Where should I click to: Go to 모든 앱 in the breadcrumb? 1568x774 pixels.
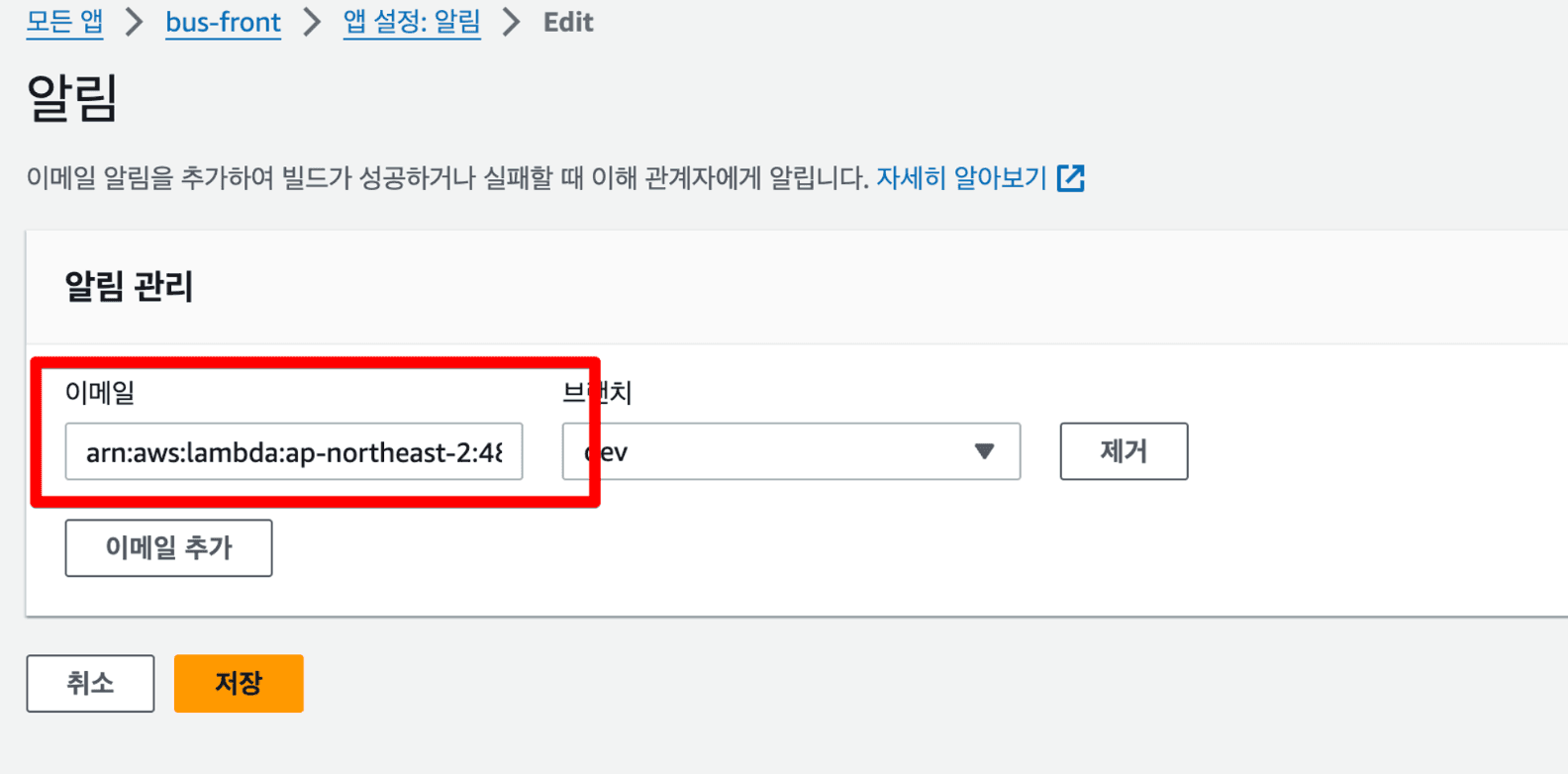(x=64, y=22)
